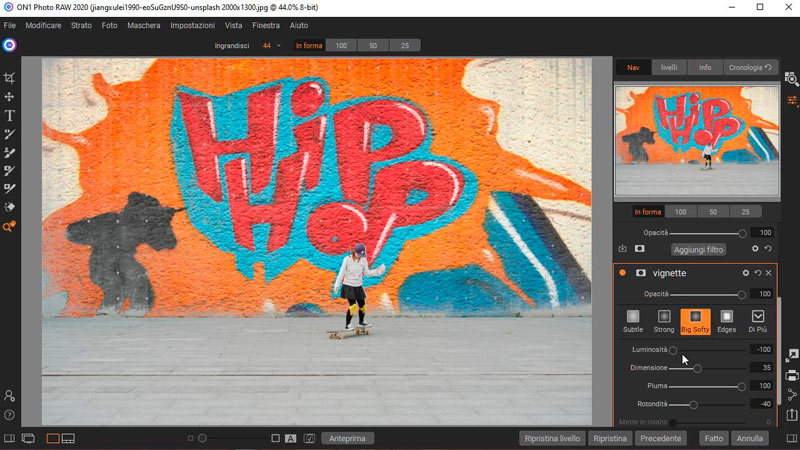Click the Browse icon at top right
This screenshot has width=800, height=450.
[x=792, y=79]
